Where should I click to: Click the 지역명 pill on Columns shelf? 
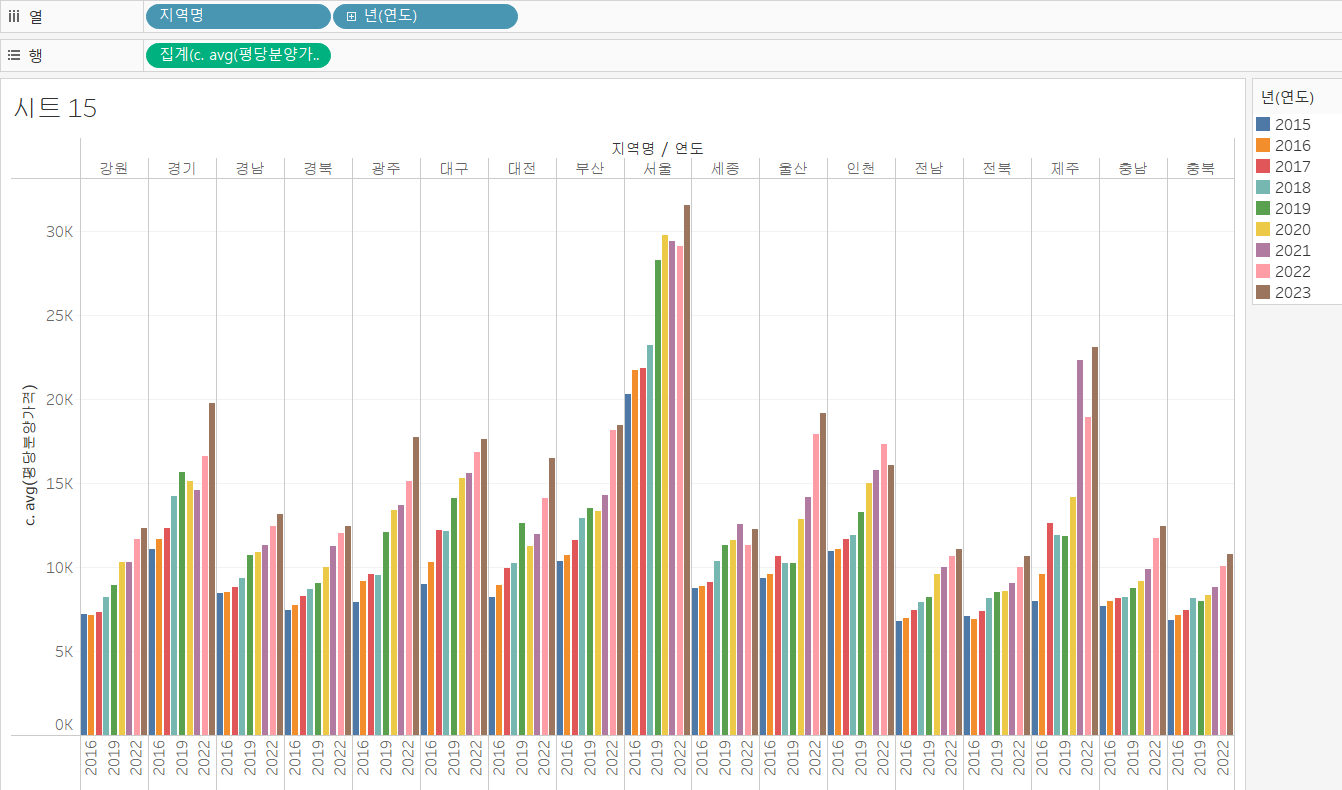tap(237, 16)
